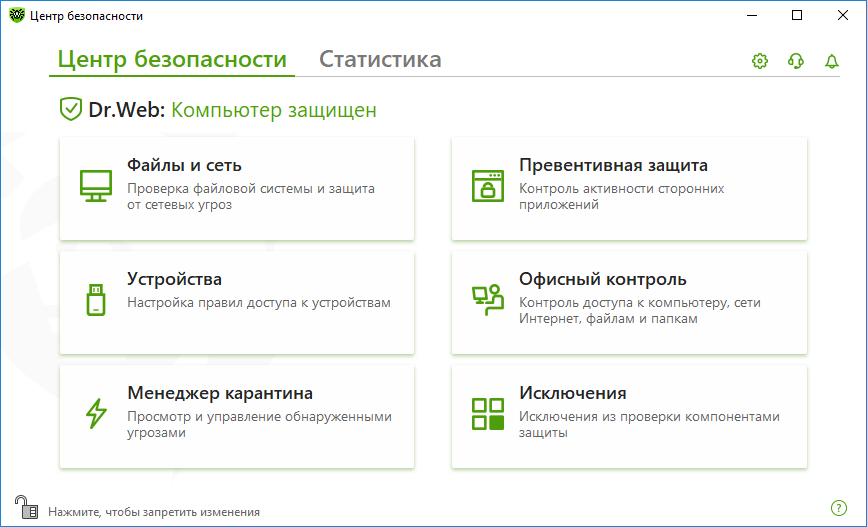
Task: Click the green help question mark icon
Action: [839, 508]
